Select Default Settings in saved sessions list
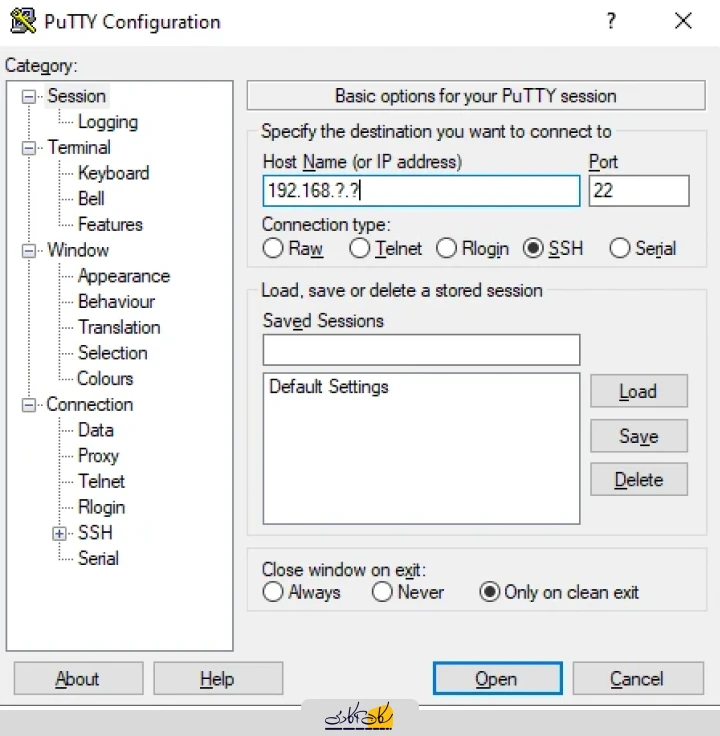Image resolution: width=720 pixels, height=736 pixels. tap(329, 387)
